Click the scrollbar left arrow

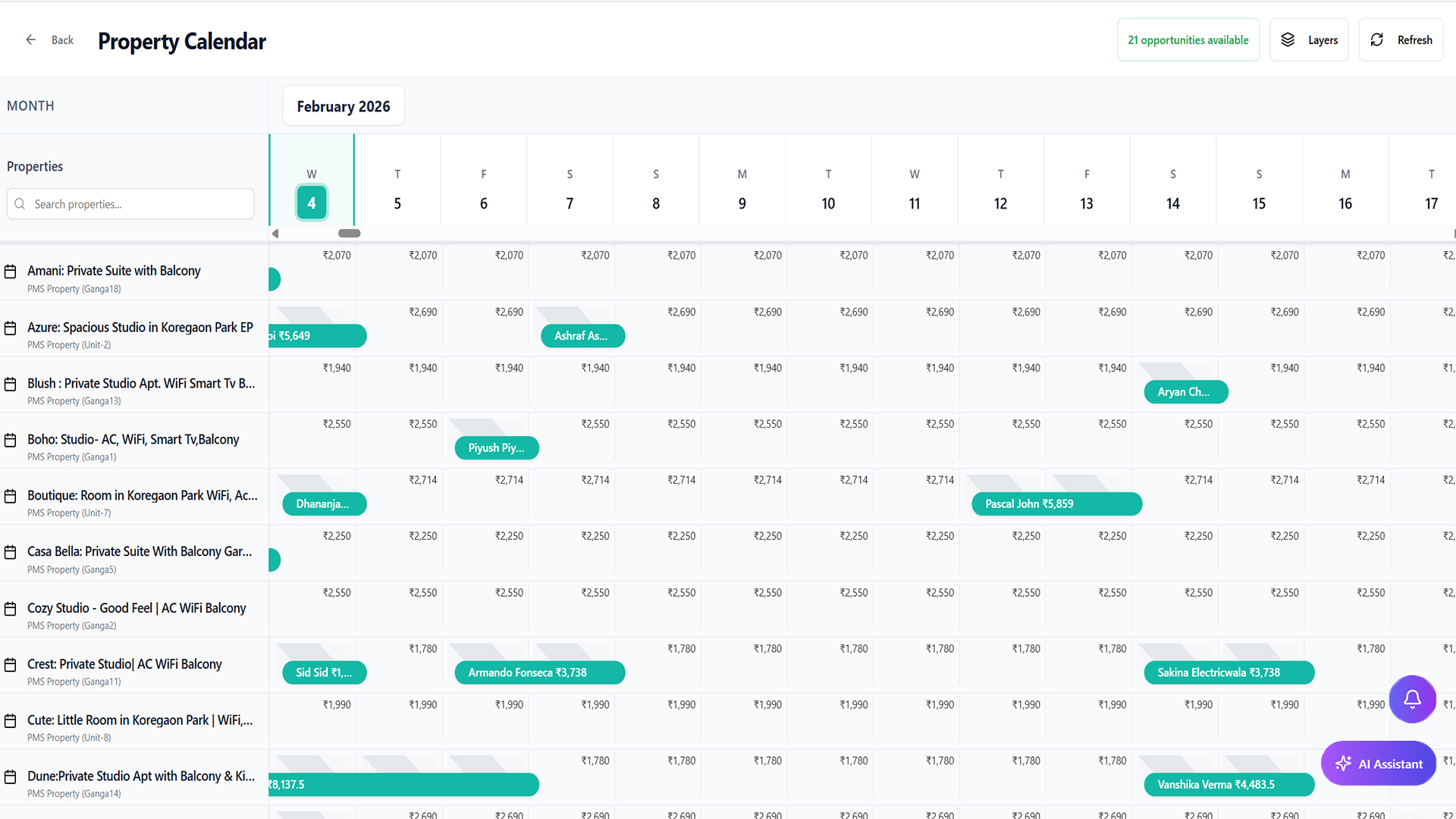point(275,234)
